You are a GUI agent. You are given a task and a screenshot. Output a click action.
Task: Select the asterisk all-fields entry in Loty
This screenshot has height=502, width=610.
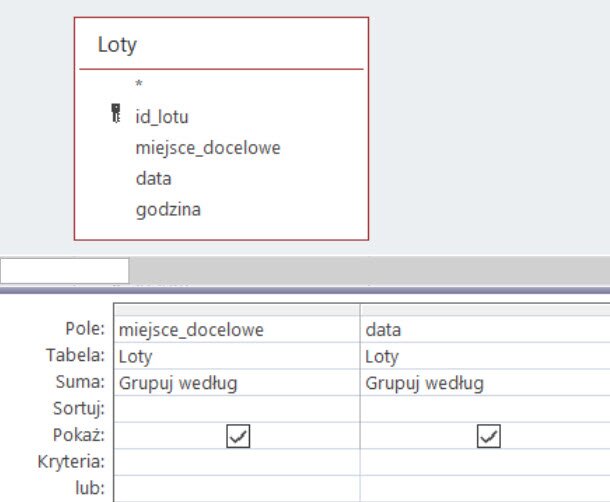coord(139,85)
